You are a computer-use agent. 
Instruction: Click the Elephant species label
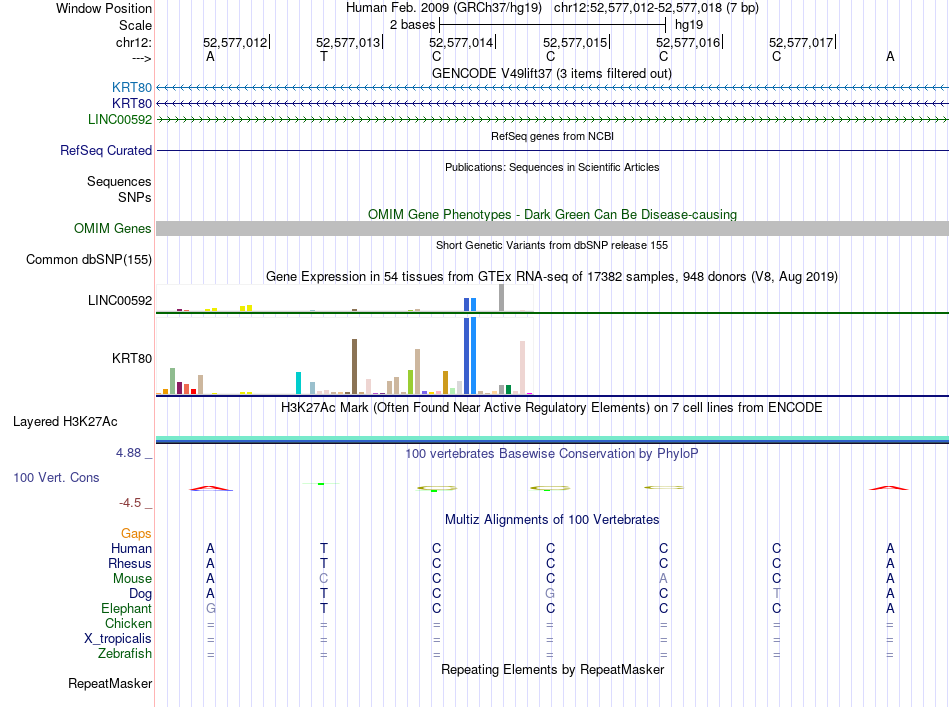[x=126, y=608]
